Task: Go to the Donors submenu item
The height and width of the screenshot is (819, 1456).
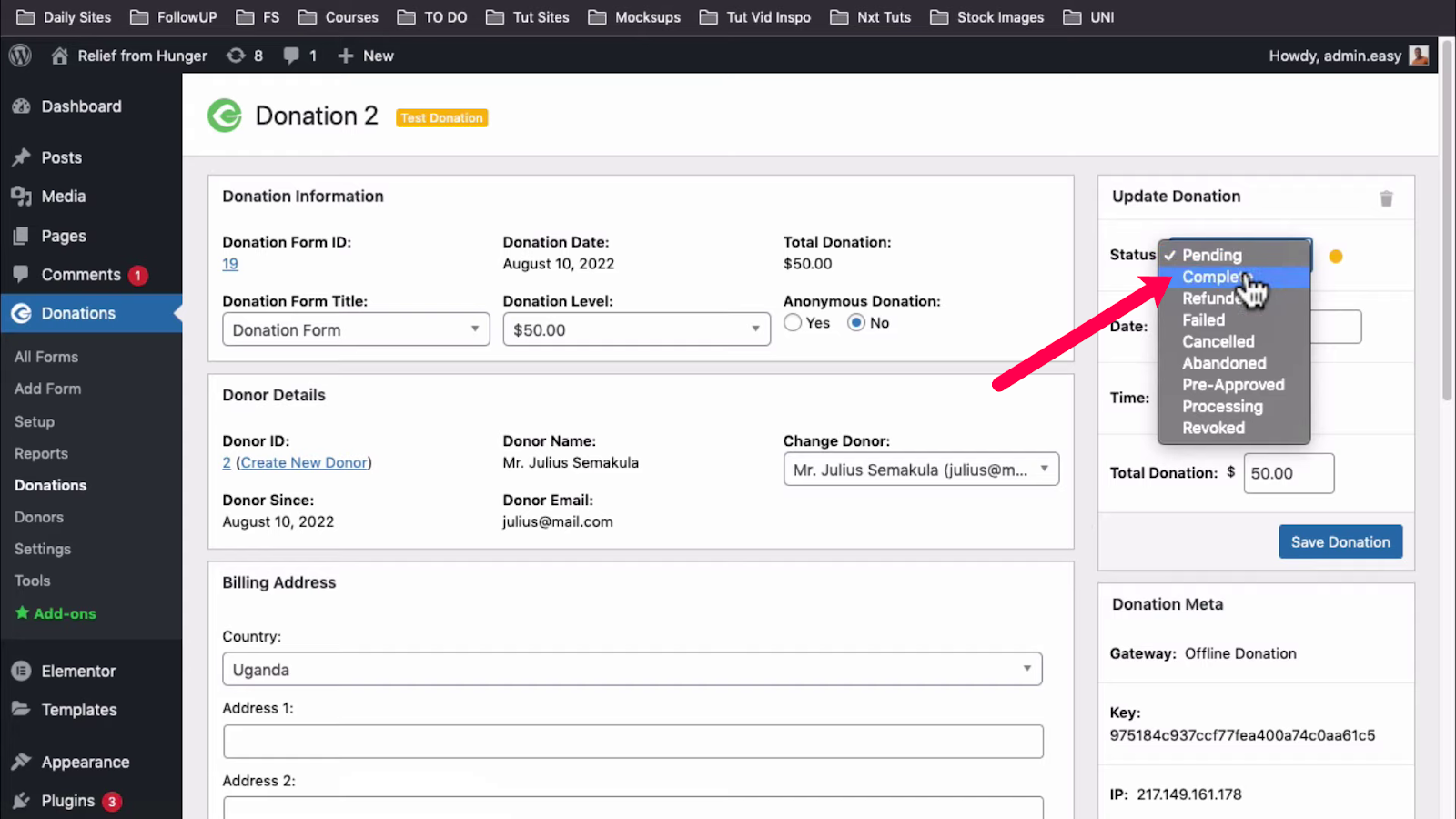Action: coord(39,517)
